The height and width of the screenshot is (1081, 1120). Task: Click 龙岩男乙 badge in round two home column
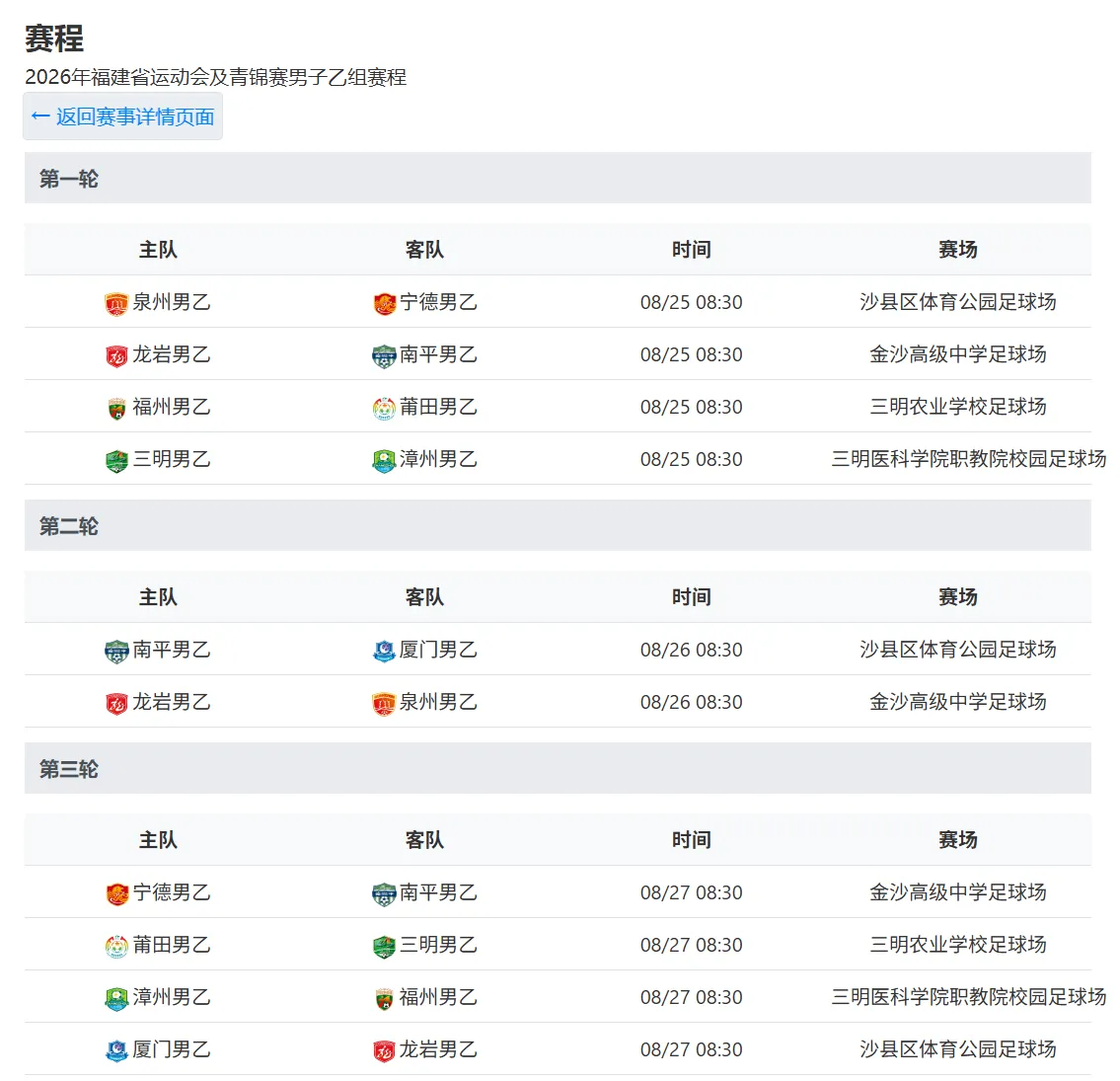coord(116,704)
